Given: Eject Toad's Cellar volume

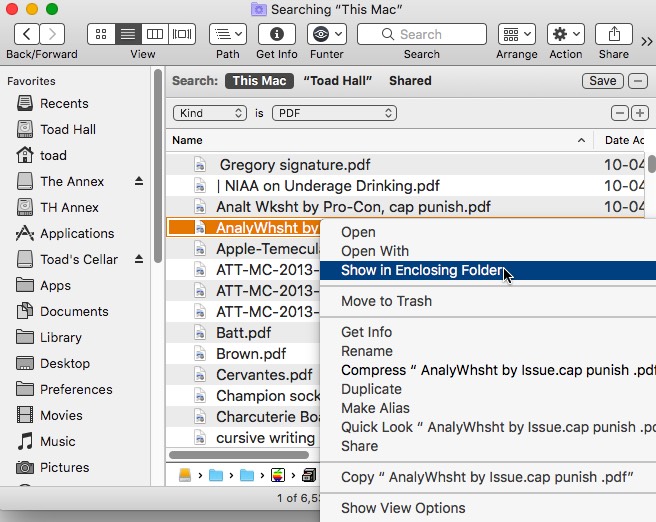Looking at the screenshot, I should (139, 259).
